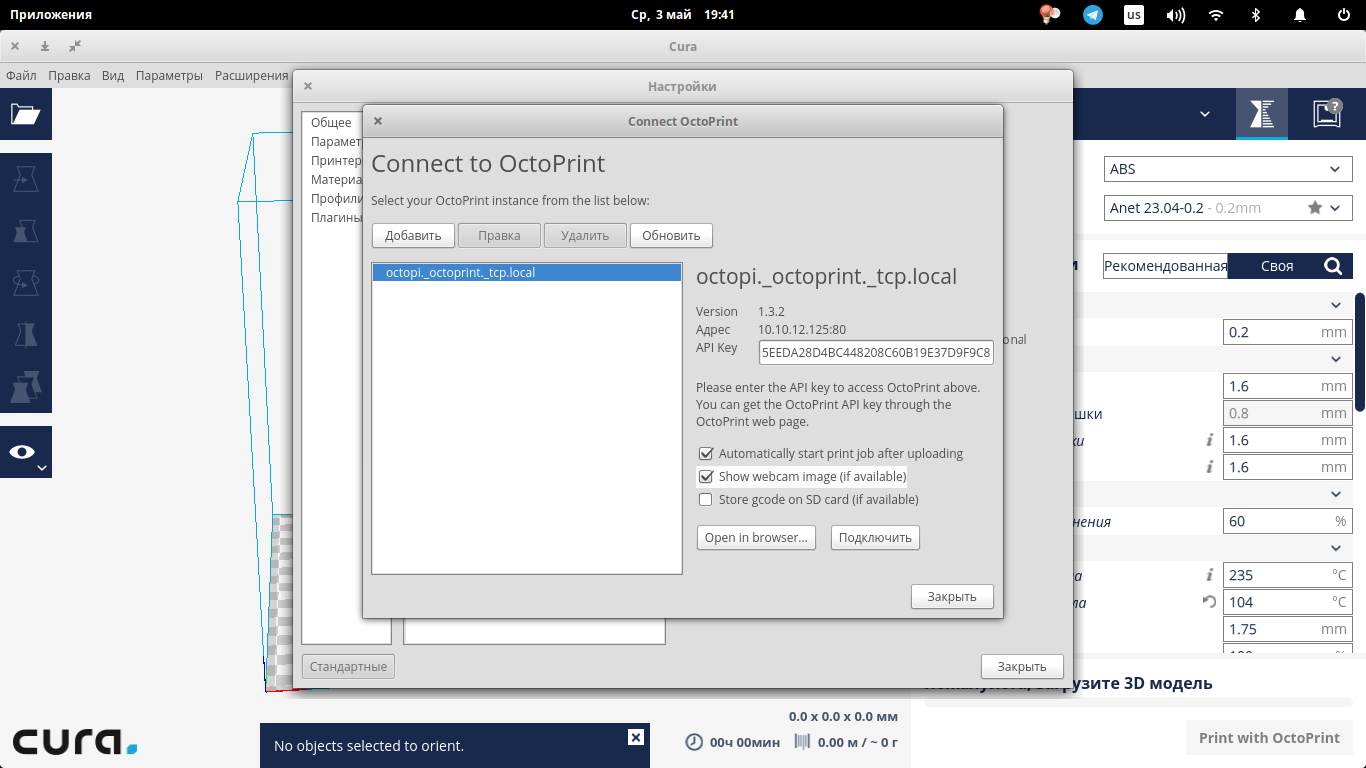The height and width of the screenshot is (768, 1366).
Task: Click the Стандартные button in Настройки
Action: click(348, 666)
